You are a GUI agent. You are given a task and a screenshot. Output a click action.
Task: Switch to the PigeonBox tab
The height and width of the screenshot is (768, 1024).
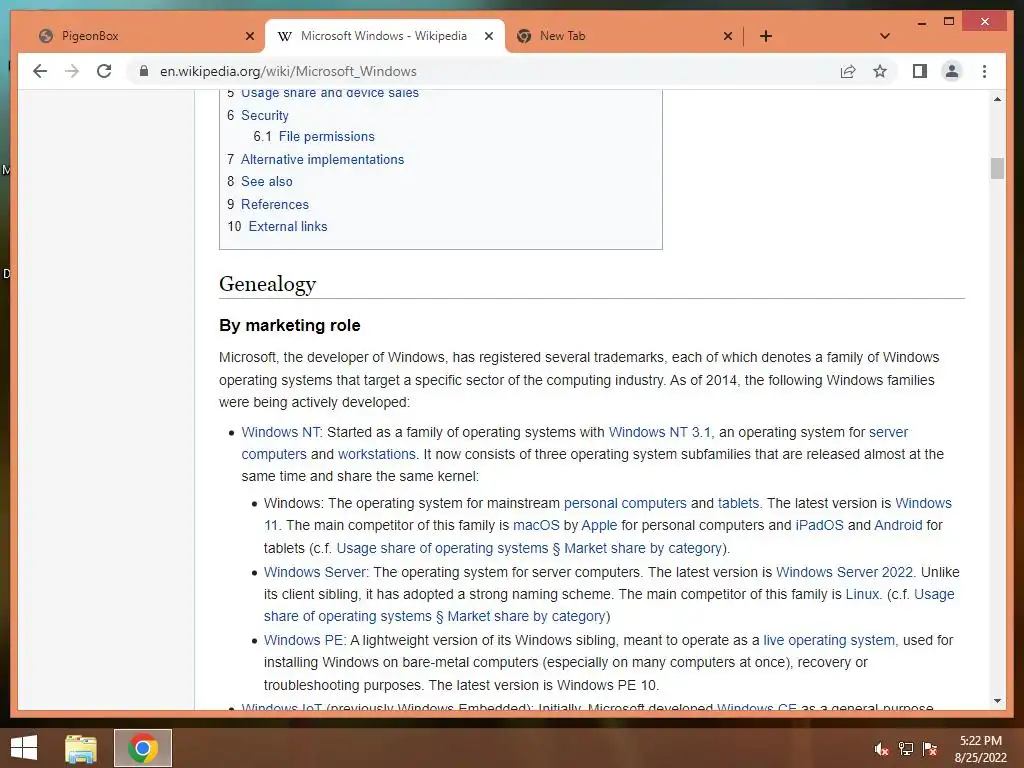pyautogui.click(x=145, y=36)
